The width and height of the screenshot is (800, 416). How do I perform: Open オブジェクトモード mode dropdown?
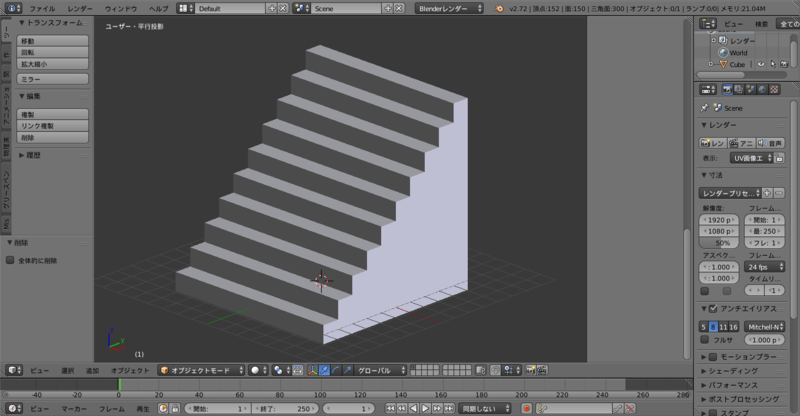[x=201, y=370]
